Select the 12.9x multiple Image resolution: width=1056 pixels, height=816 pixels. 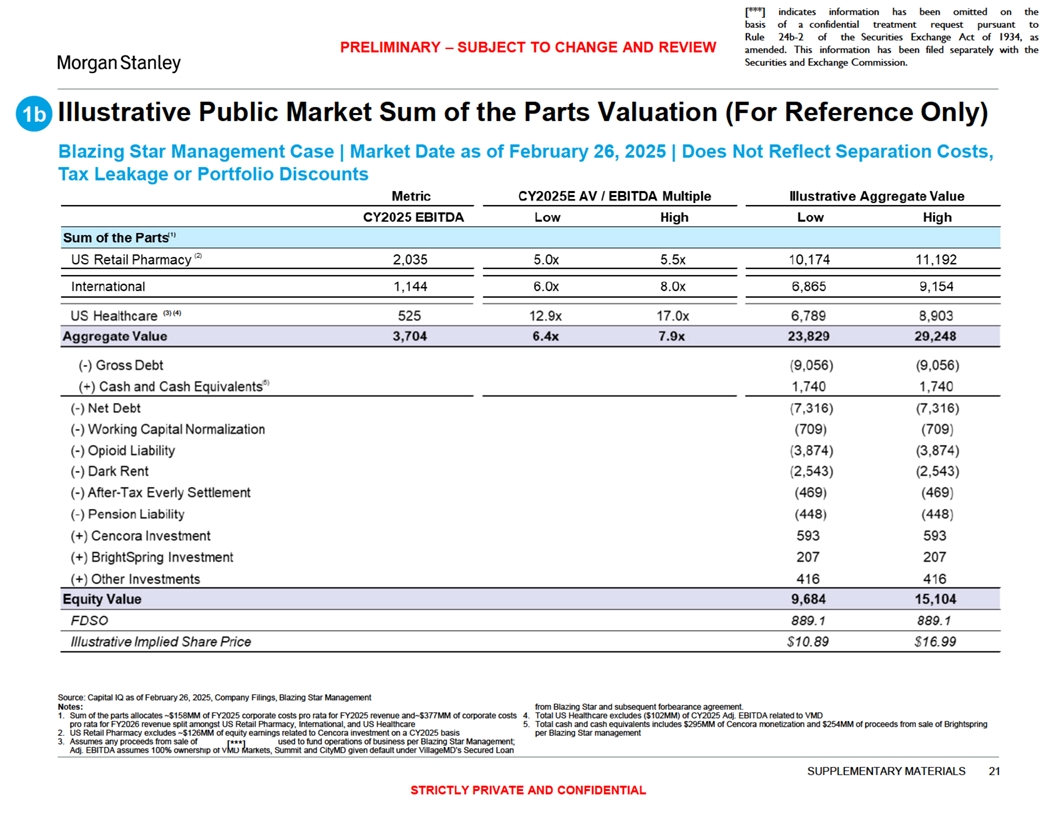tap(545, 316)
